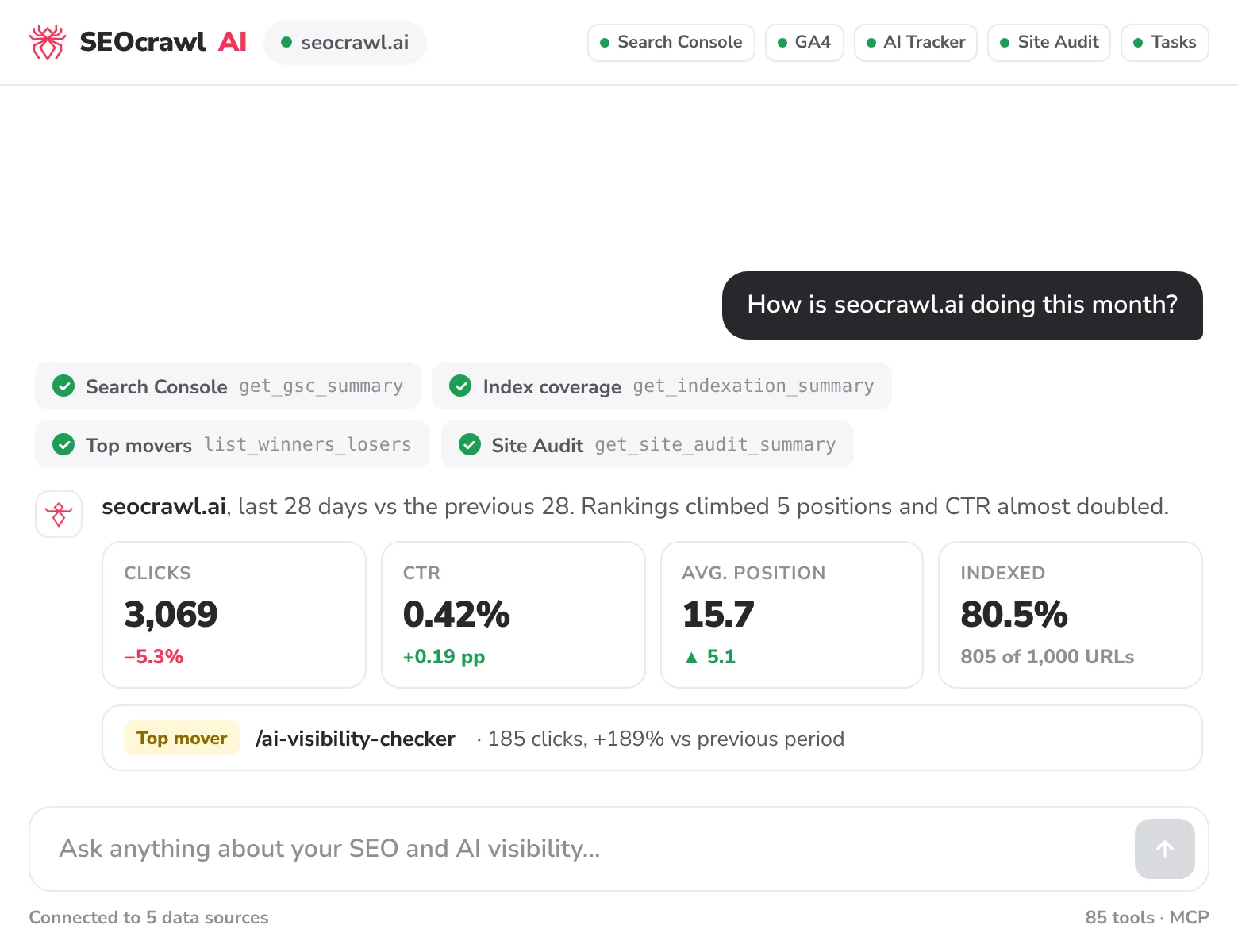The width and height of the screenshot is (1238, 952).
Task: Click the SEOcrawl AI brand name
Action: point(163,42)
